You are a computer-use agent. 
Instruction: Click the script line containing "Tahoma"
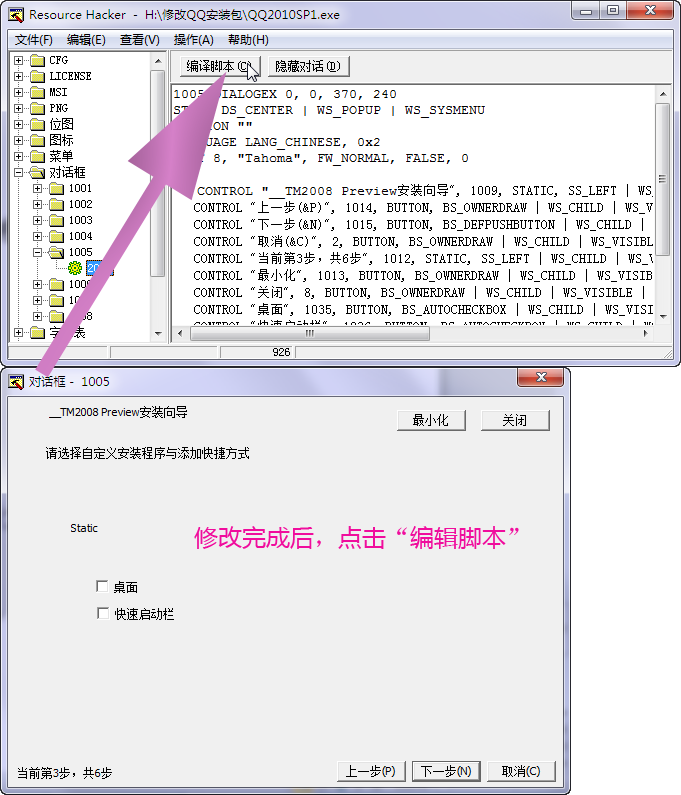(x=320, y=158)
